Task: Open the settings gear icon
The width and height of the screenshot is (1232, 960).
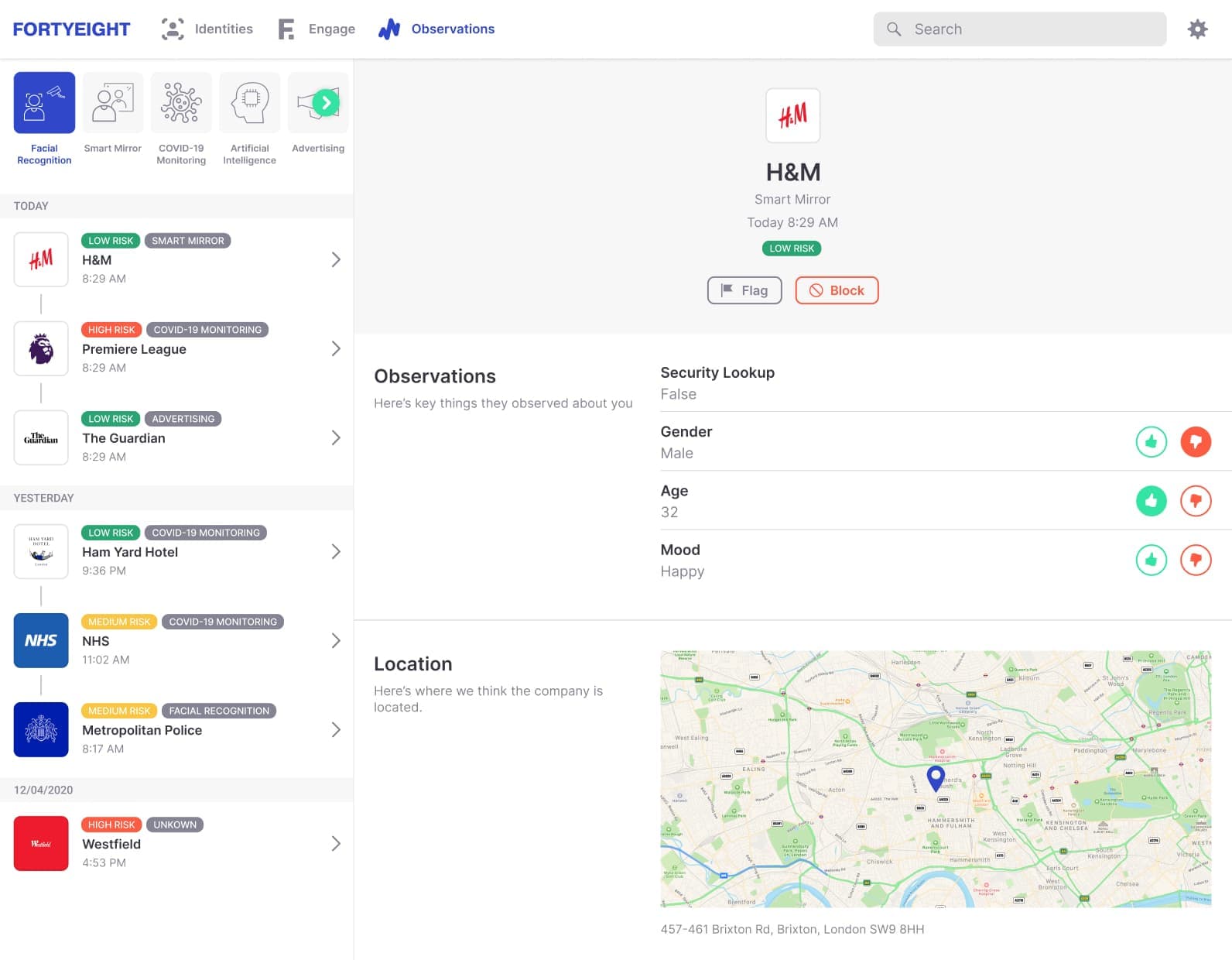Action: pyautogui.click(x=1197, y=29)
